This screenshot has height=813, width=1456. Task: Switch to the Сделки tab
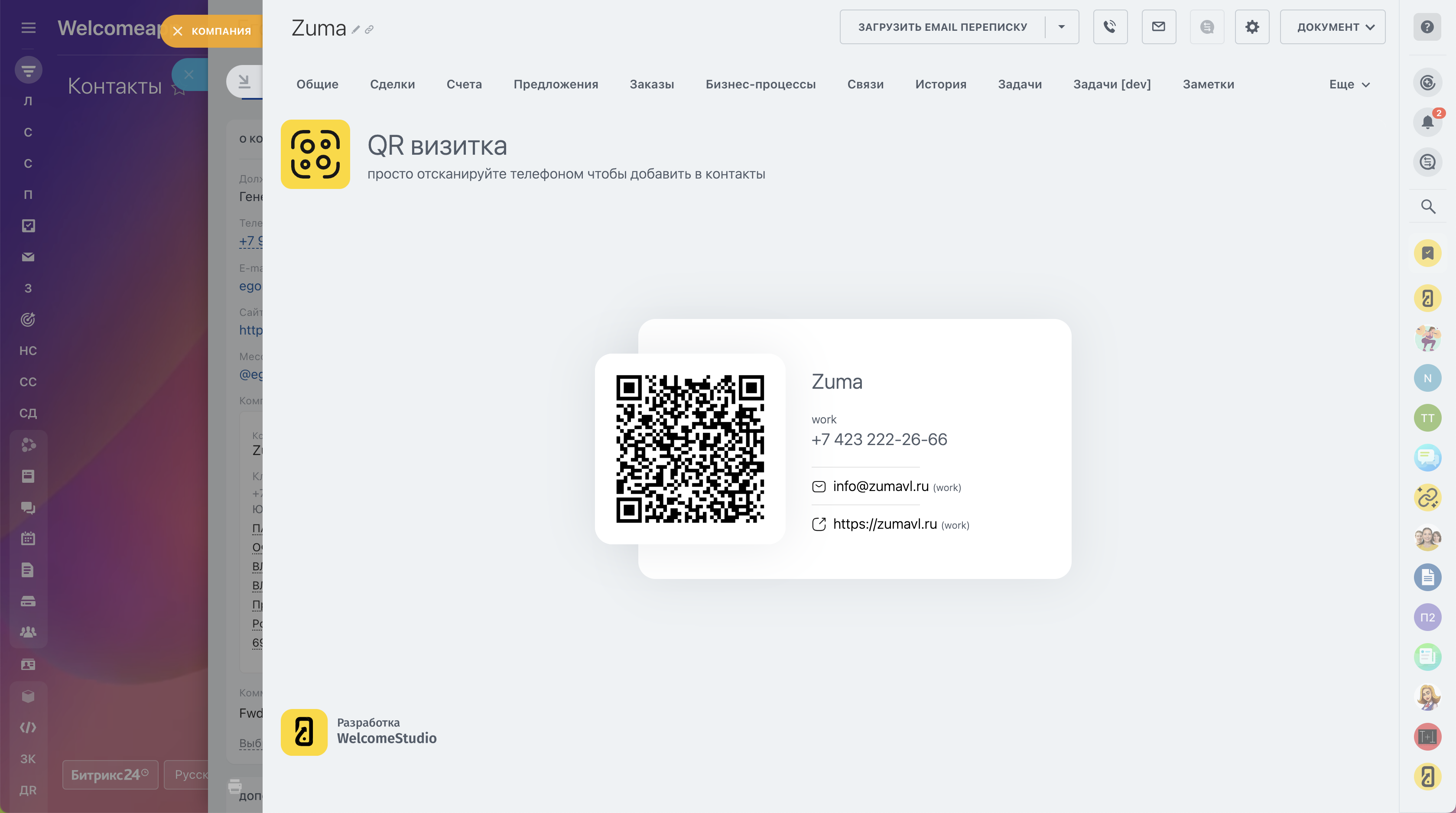(x=392, y=84)
